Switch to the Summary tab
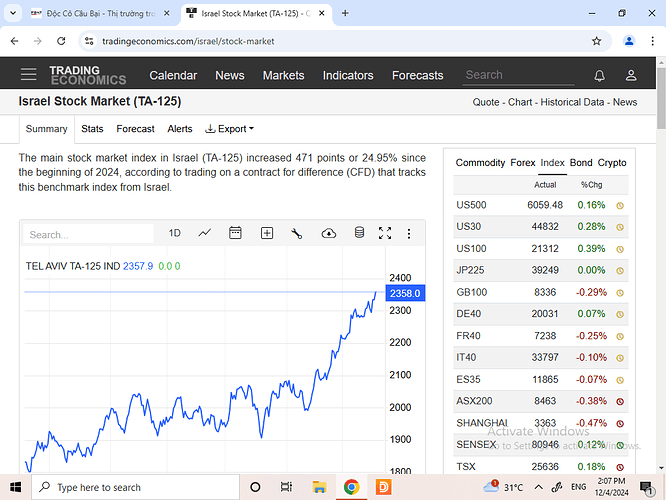 pyautogui.click(x=46, y=129)
